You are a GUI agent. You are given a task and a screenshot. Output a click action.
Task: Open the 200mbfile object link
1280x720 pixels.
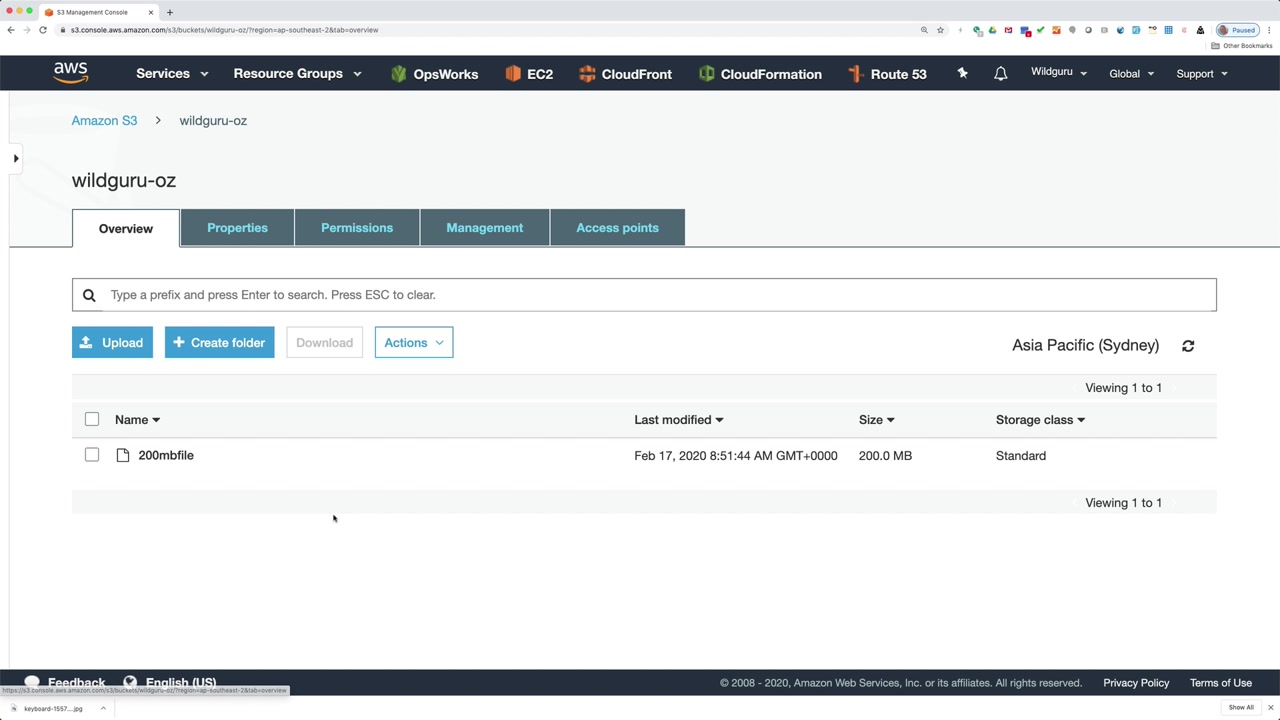point(166,456)
